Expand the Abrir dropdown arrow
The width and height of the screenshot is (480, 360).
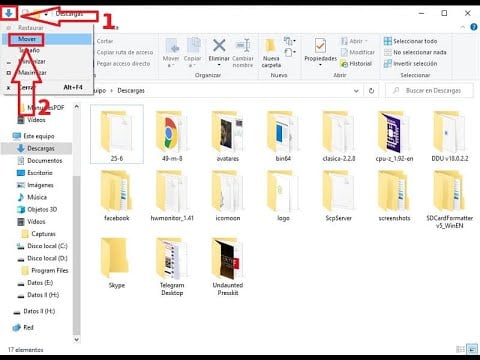(x=366, y=41)
